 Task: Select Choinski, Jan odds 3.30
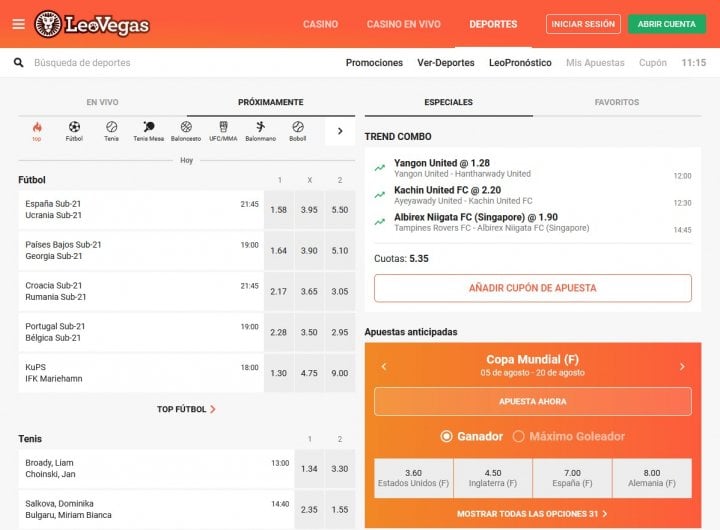pyautogui.click(x=340, y=469)
